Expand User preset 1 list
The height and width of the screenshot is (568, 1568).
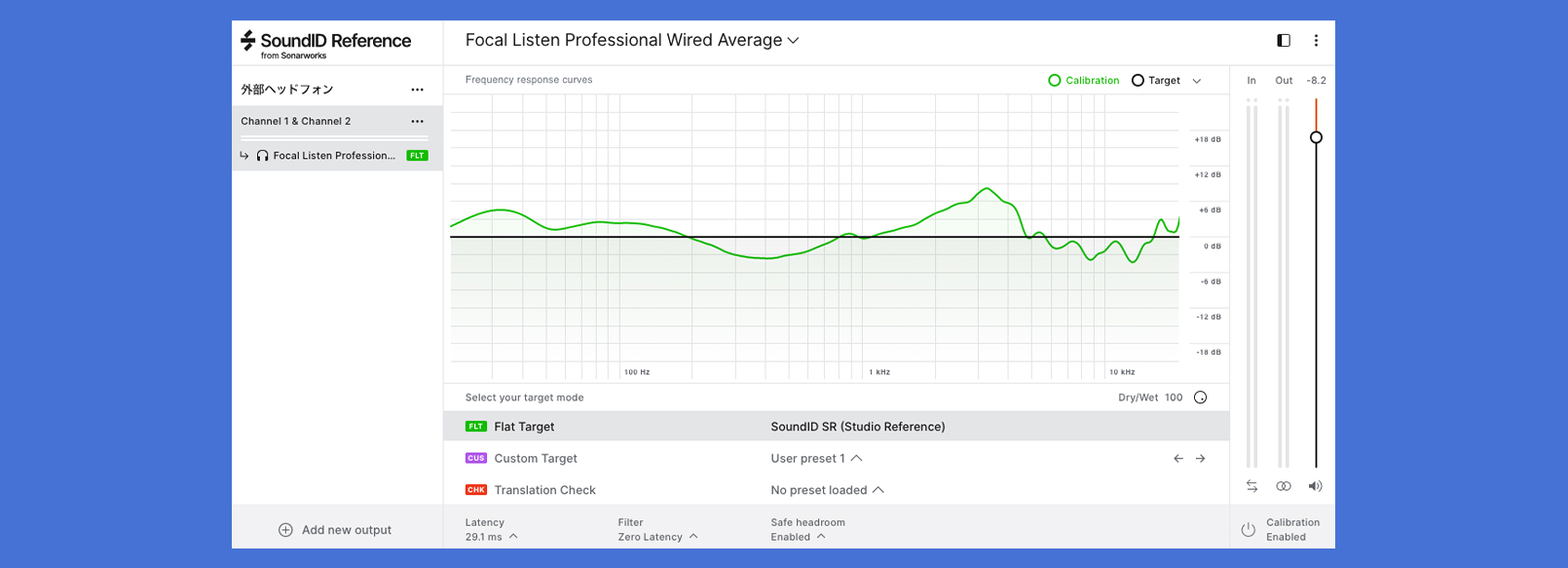coord(816,459)
